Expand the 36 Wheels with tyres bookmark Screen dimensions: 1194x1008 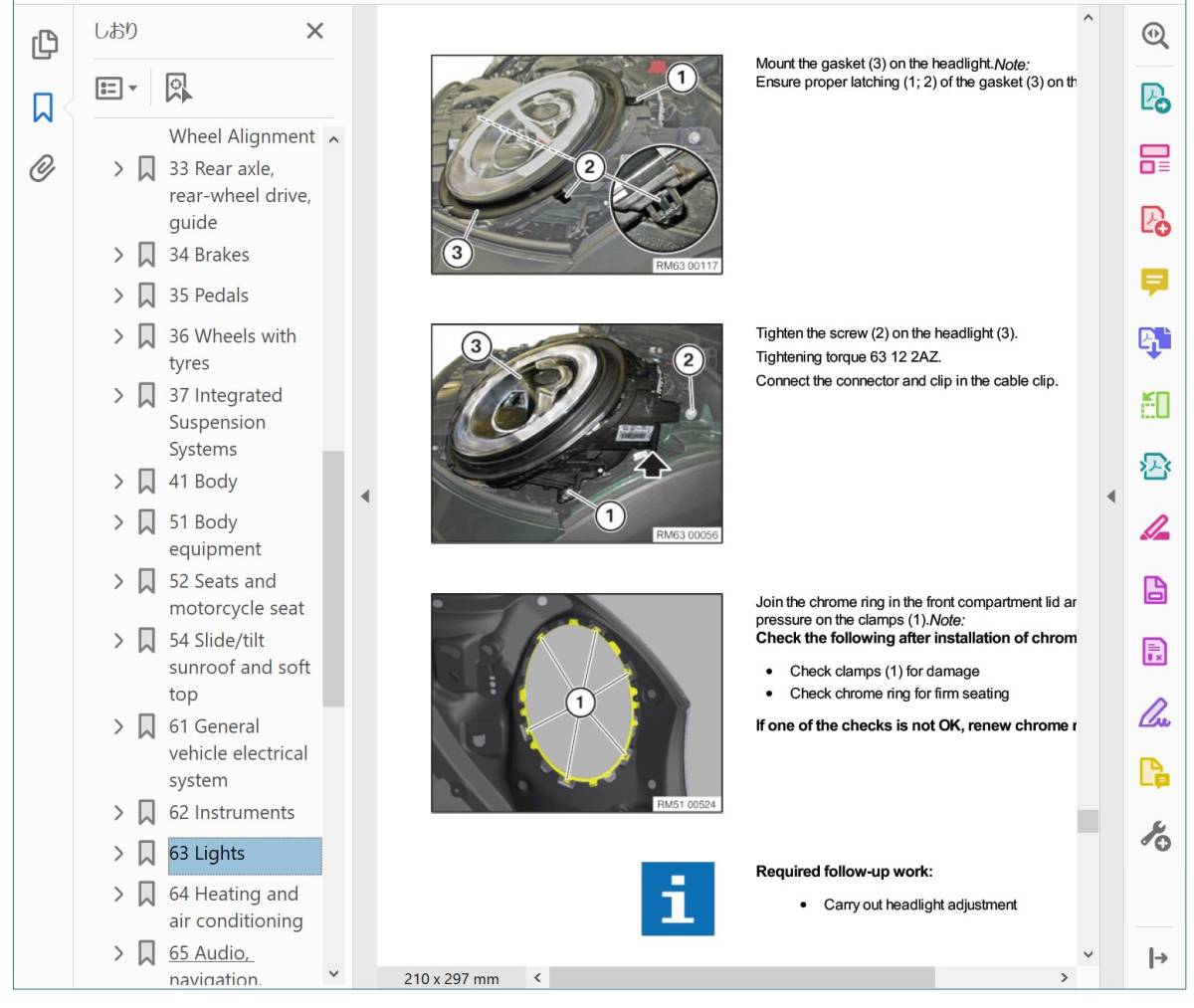tap(118, 336)
